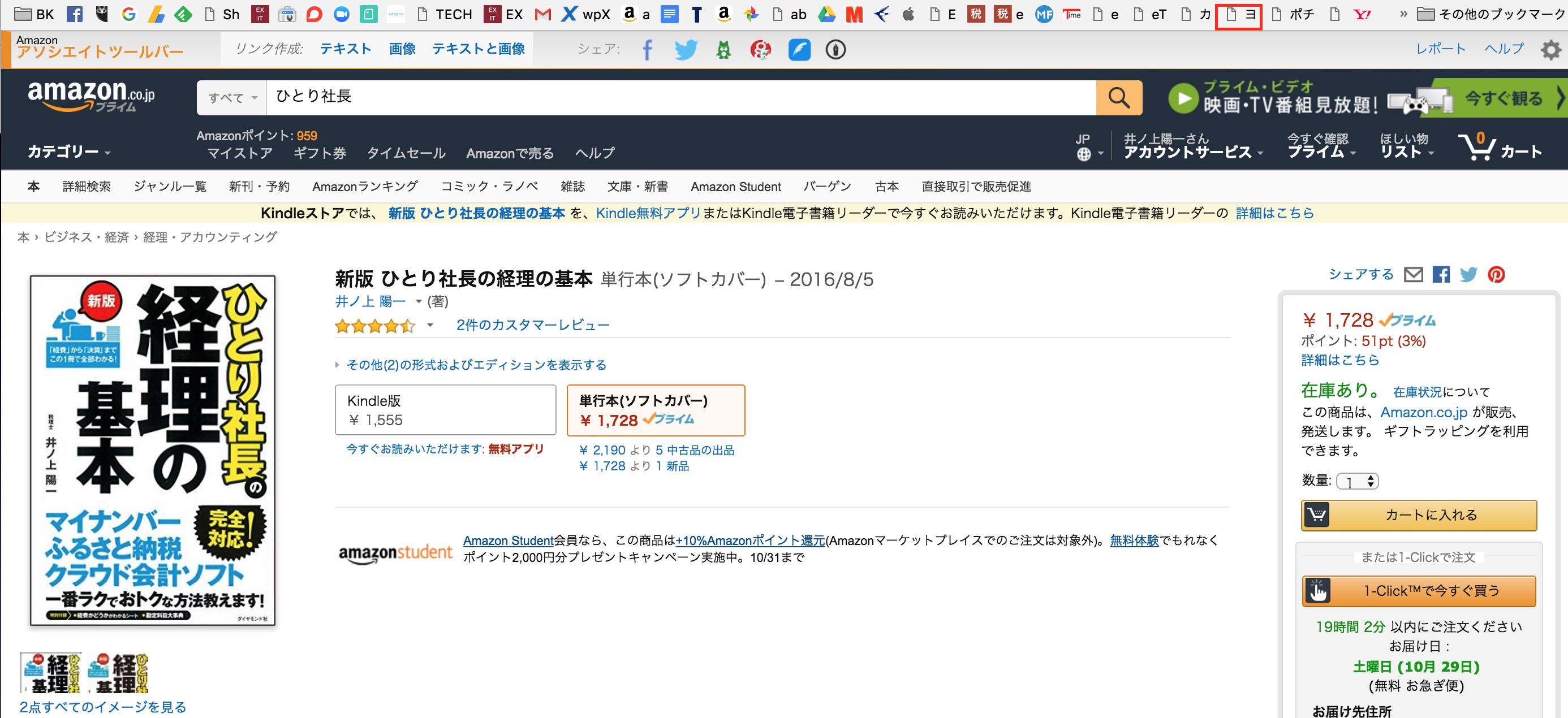This screenshot has height=718, width=1568.
Task: Share via Hatena green icon in toolbar
Action: pos(723,49)
